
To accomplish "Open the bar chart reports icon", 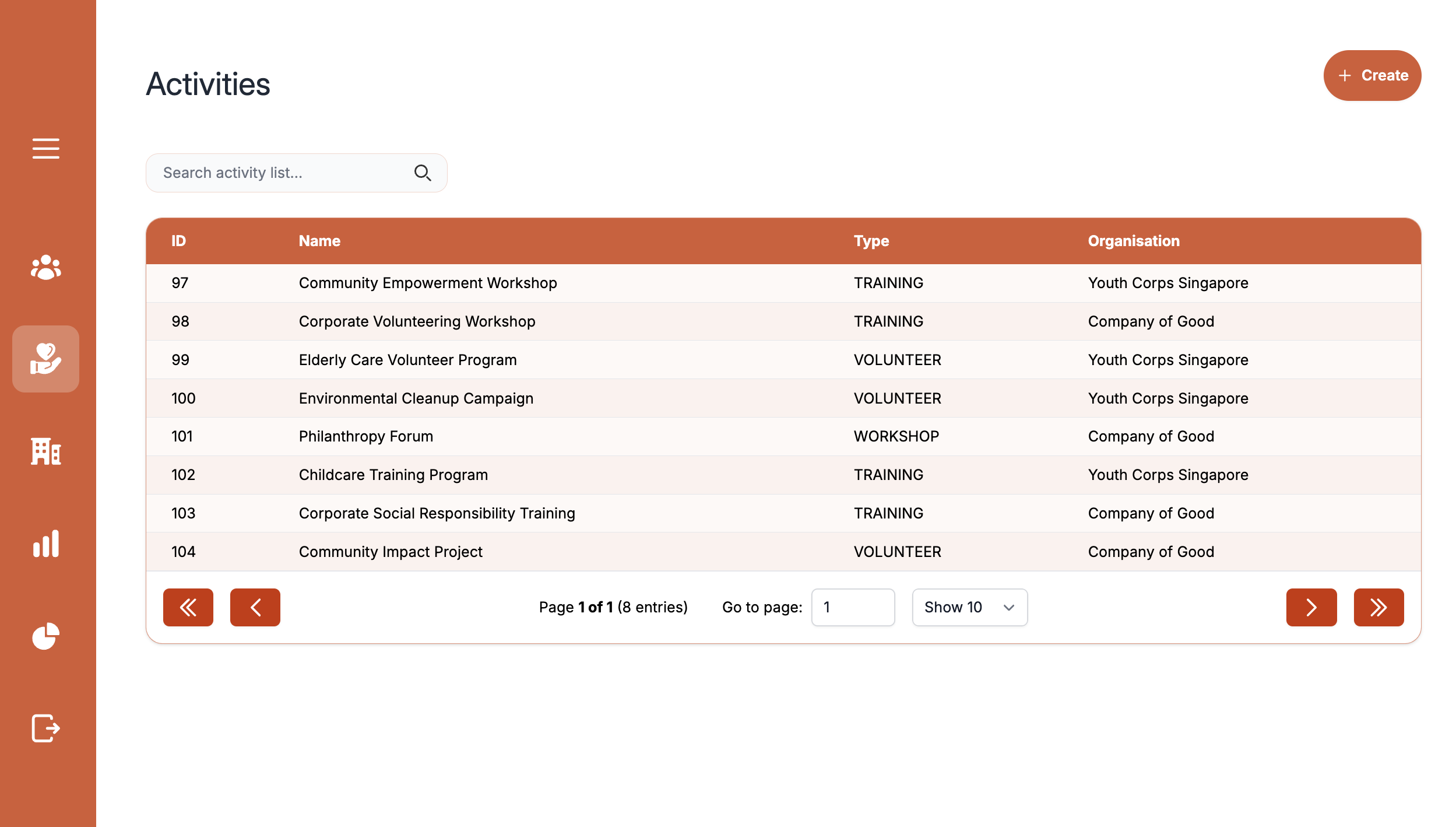I will click(45, 544).
